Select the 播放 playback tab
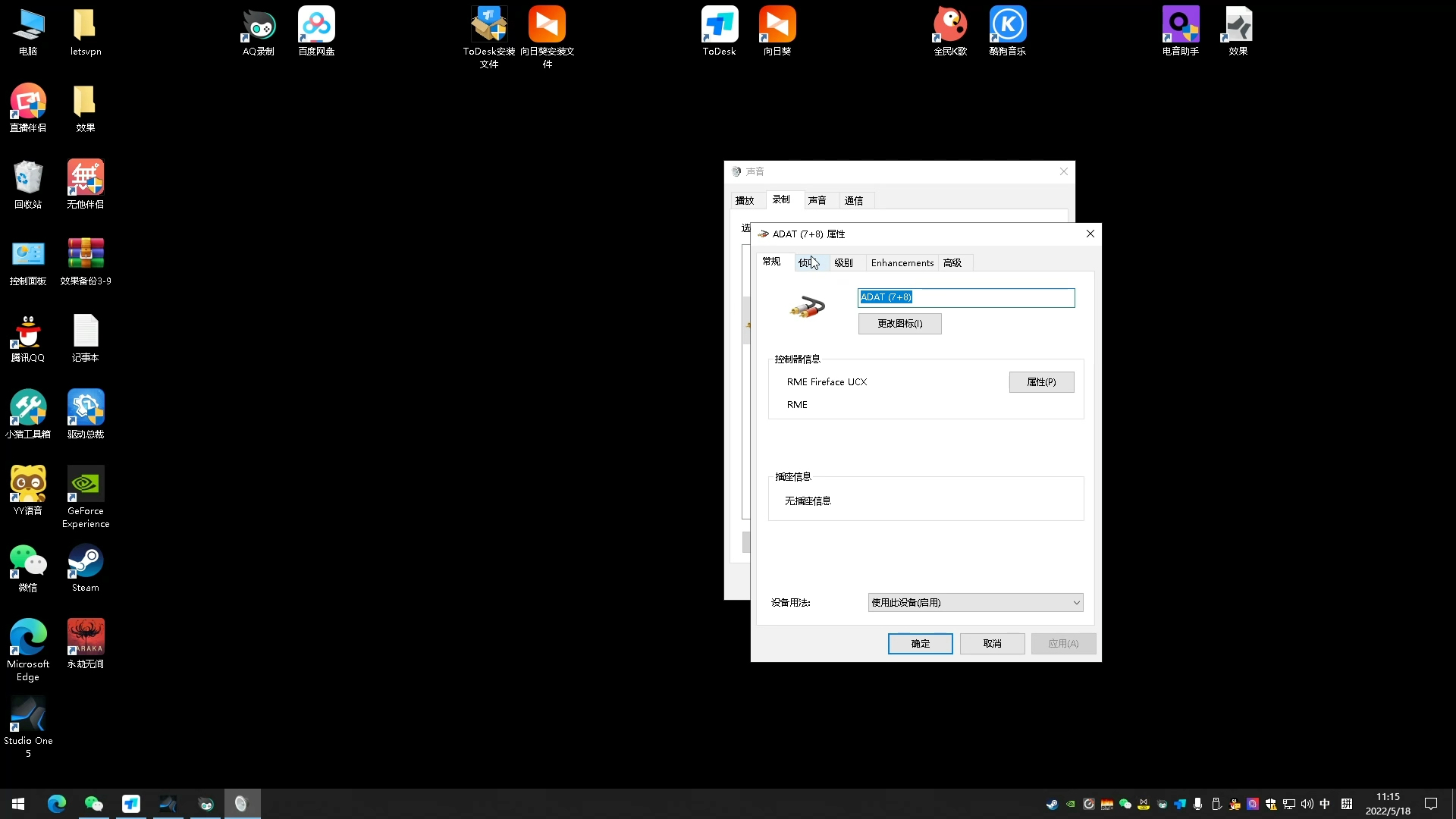 click(x=745, y=201)
